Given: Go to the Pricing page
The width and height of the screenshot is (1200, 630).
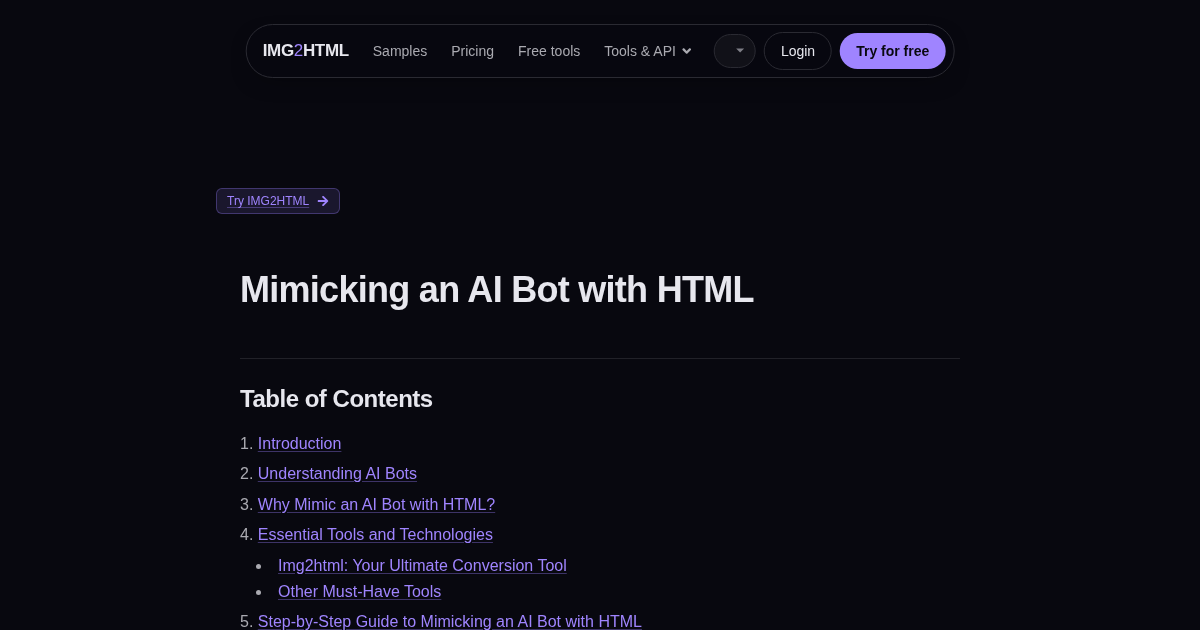Looking at the screenshot, I should point(472,51).
